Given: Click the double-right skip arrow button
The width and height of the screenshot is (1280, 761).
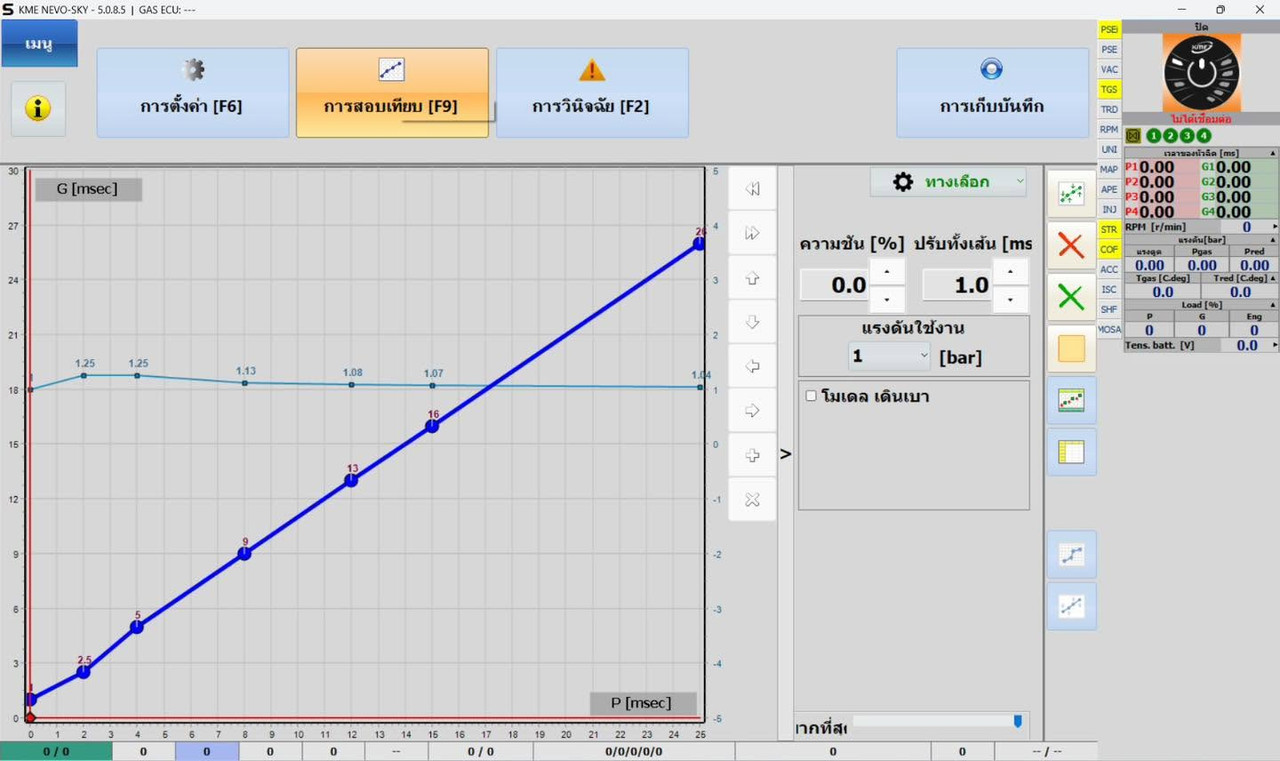Looking at the screenshot, I should pyautogui.click(x=753, y=233).
